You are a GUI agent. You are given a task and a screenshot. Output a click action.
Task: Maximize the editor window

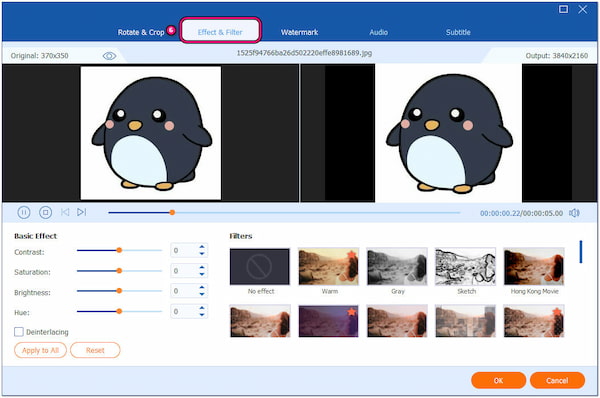(563, 9)
